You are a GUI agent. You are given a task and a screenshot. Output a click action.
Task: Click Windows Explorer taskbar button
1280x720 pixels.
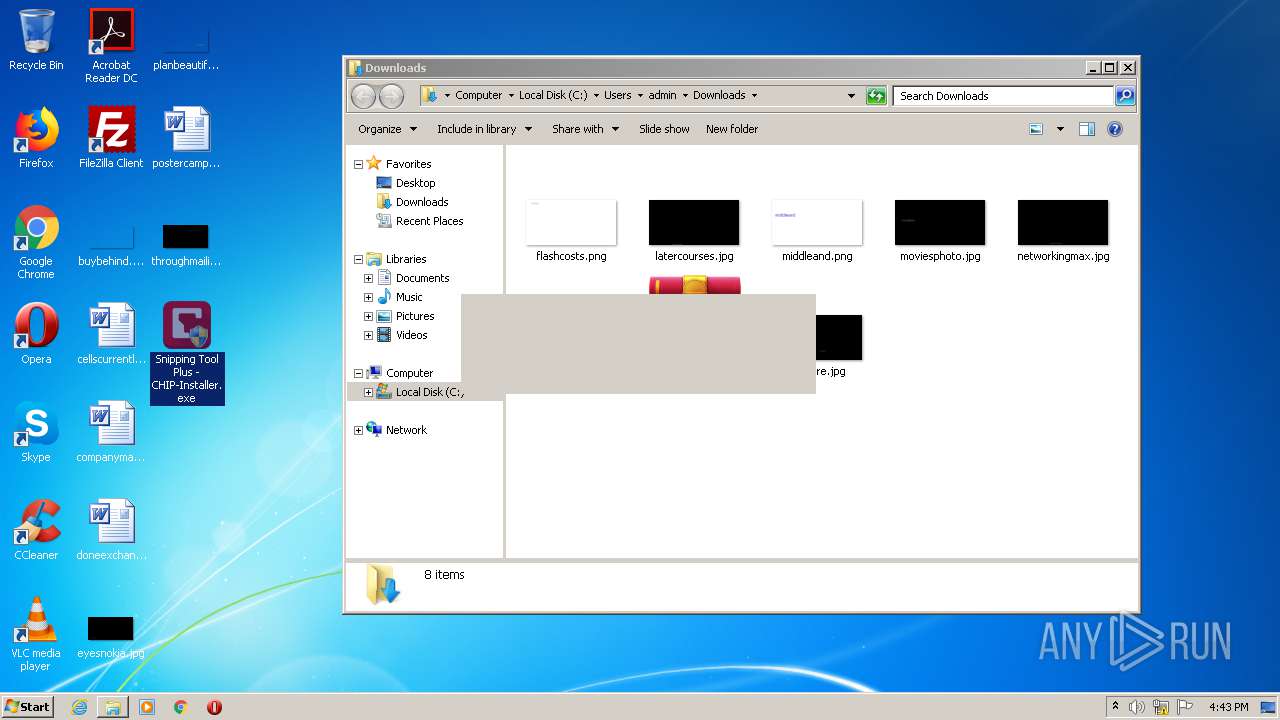pos(113,707)
